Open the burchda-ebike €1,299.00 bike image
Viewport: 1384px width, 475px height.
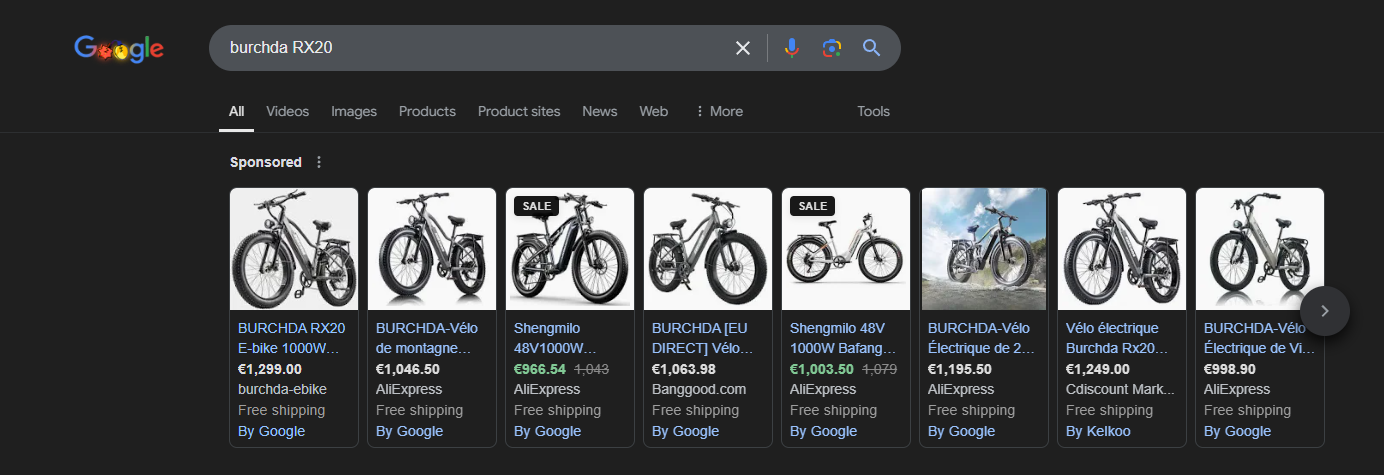pos(294,249)
